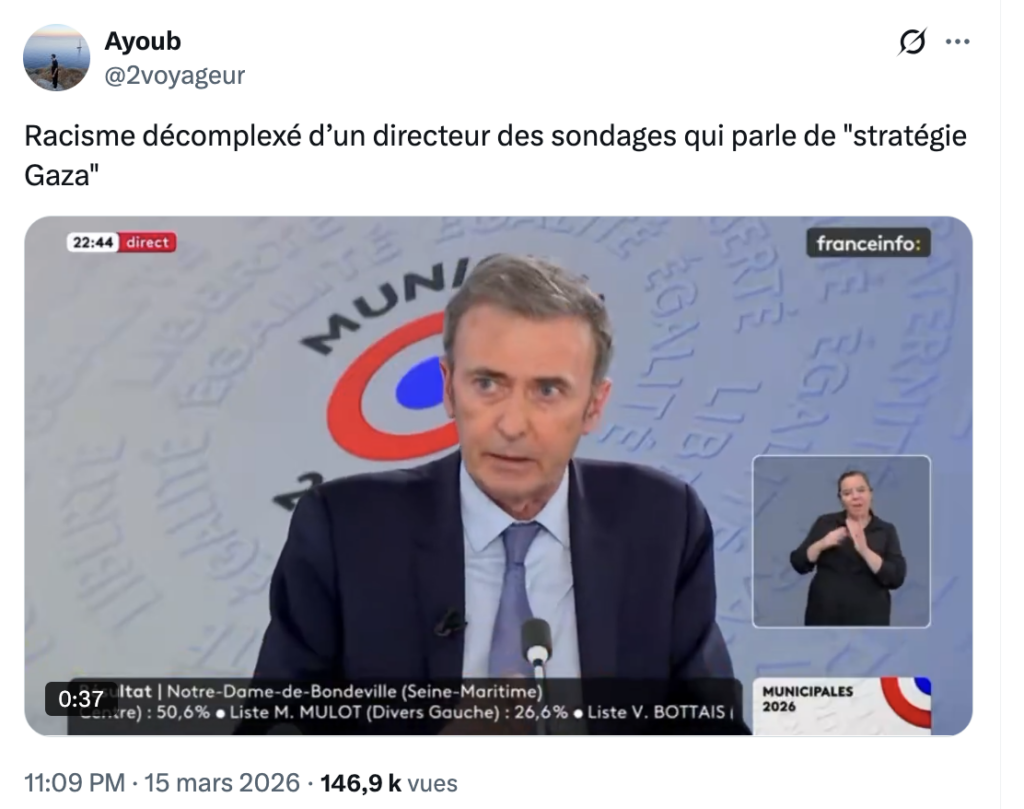Click the lapel microphone on the jacket
The image size is (1024, 809).
pyautogui.click(x=450, y=622)
